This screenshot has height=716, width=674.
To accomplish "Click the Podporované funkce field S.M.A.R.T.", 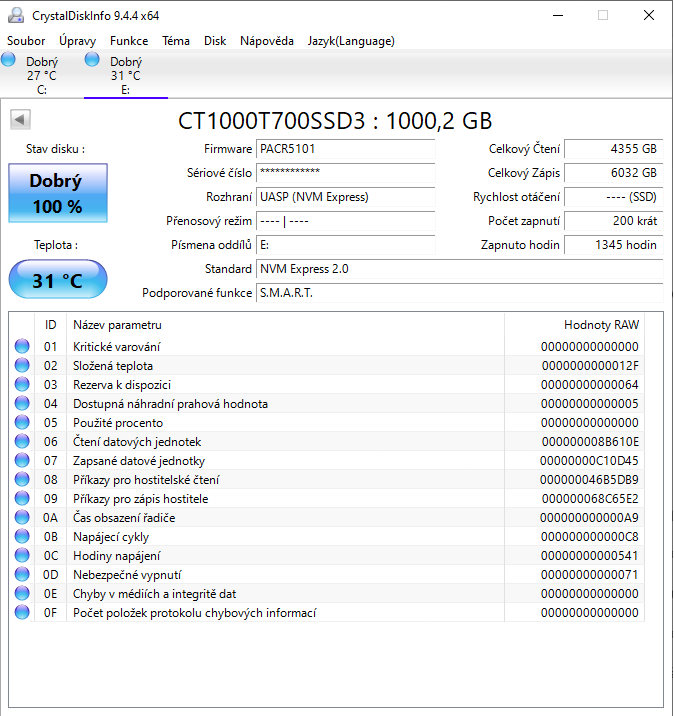I will click(459, 293).
